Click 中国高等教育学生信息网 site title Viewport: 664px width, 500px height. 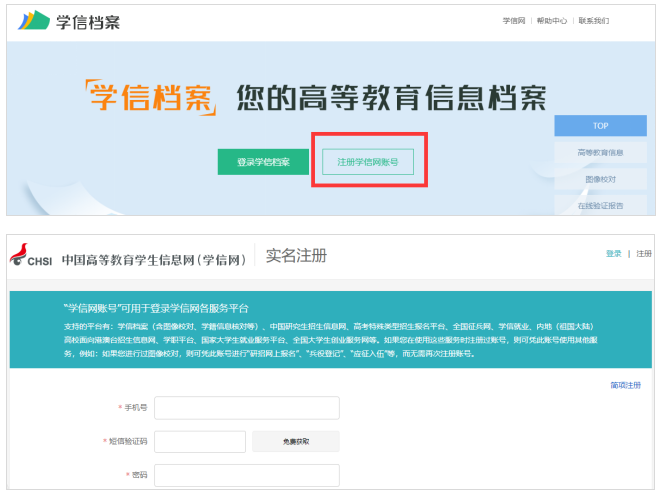[x=153, y=259]
